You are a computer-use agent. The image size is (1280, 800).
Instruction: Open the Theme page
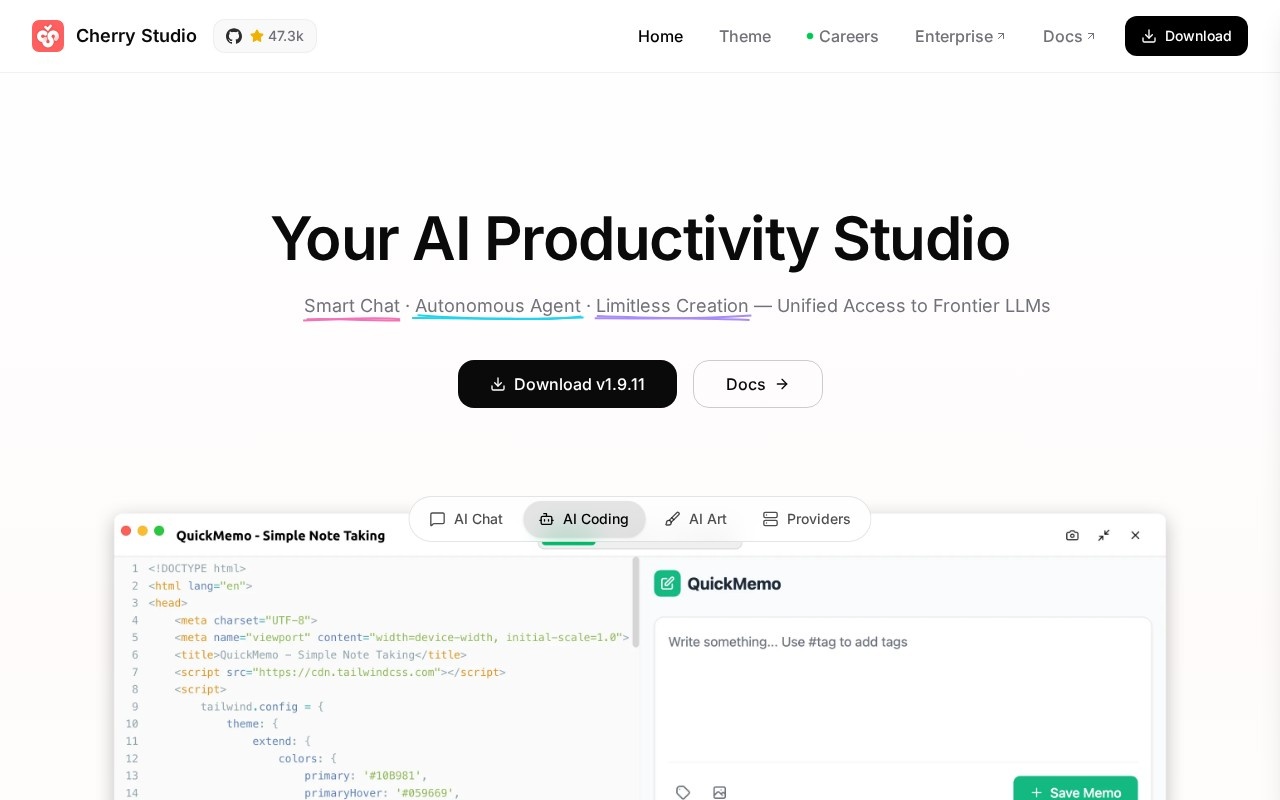click(745, 36)
